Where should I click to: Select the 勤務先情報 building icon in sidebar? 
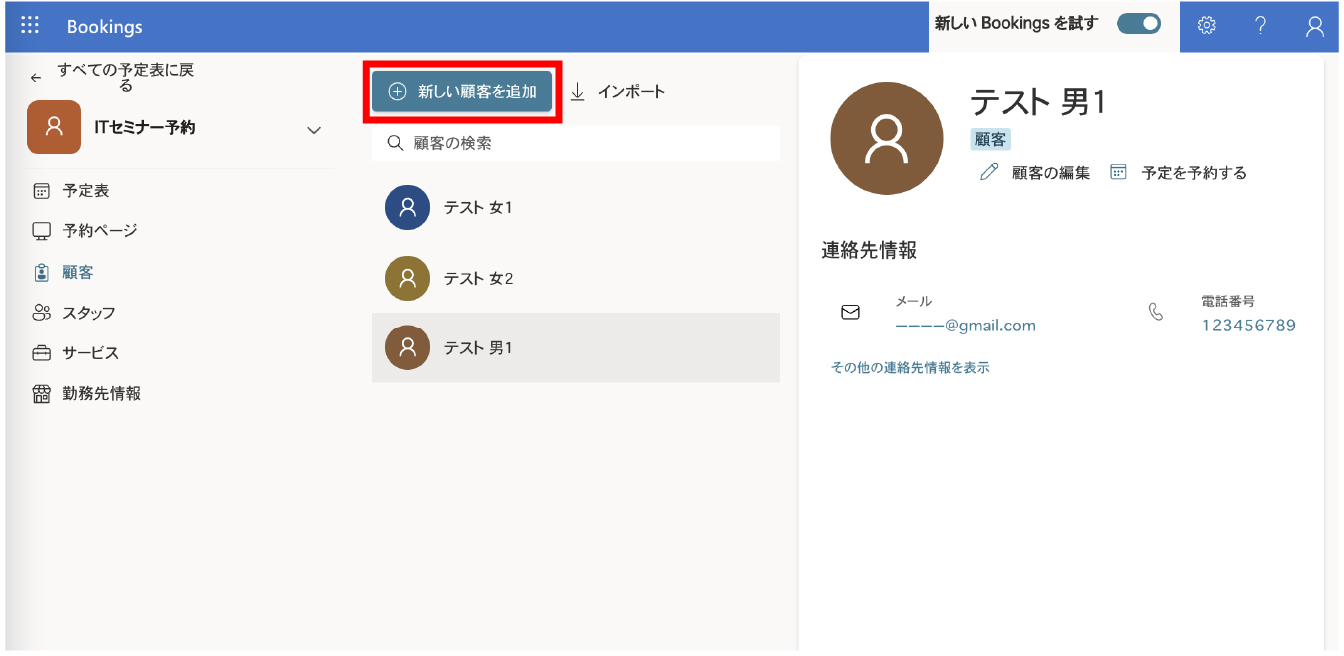pyautogui.click(x=41, y=393)
